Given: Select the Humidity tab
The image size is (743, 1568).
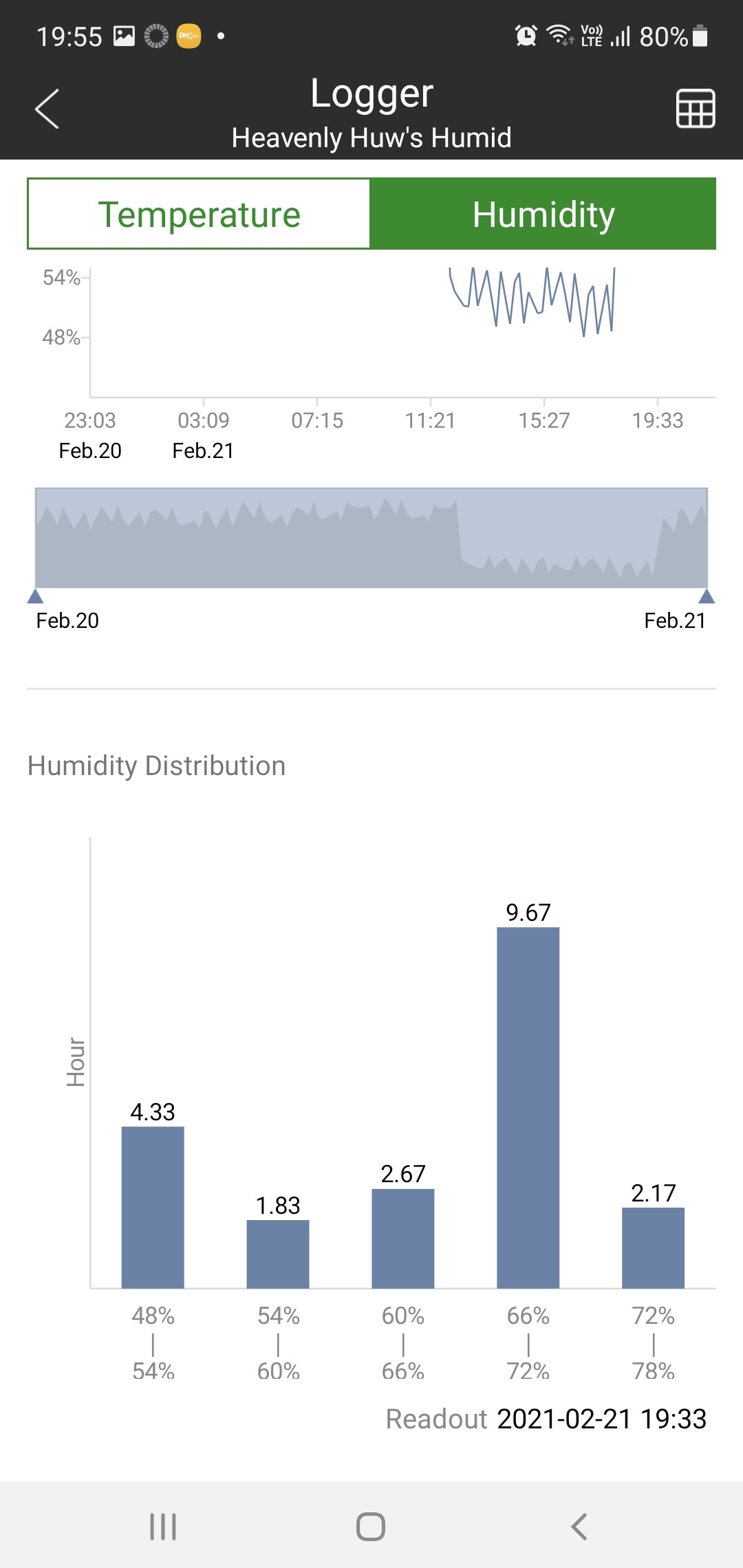Looking at the screenshot, I should click(543, 214).
